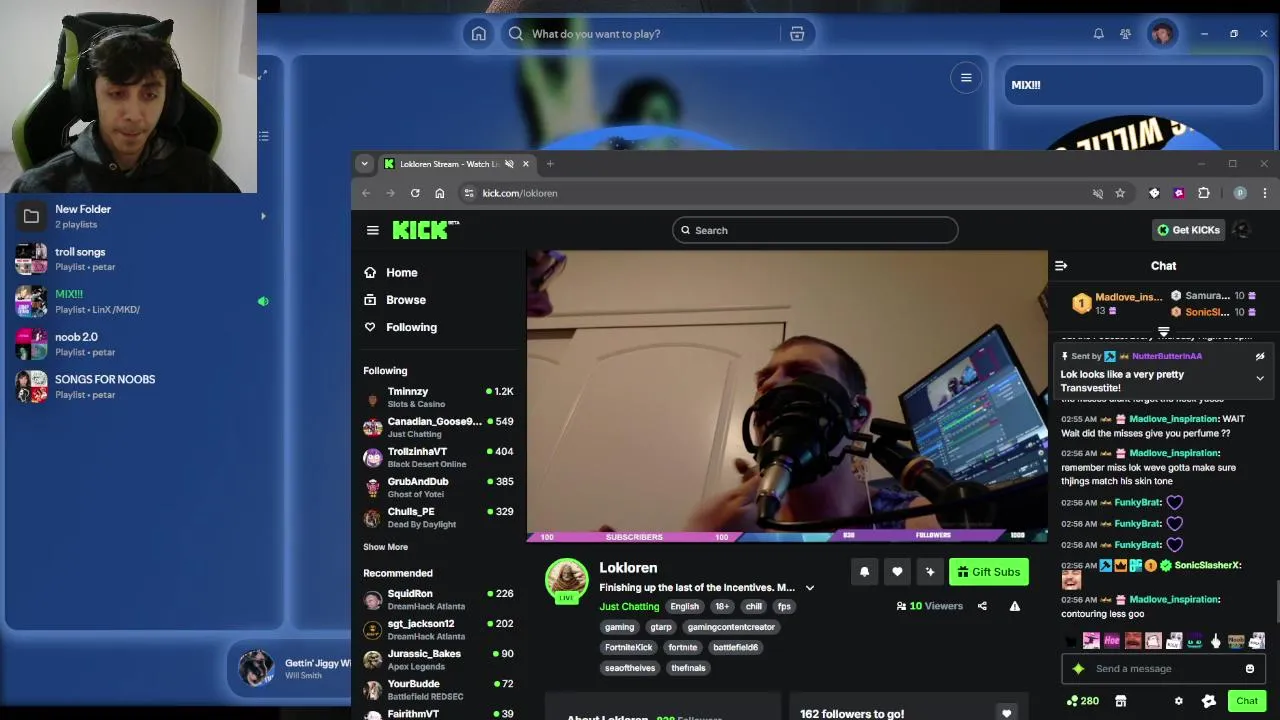Open Spotify profile avatar
This screenshot has height=720, width=1280.
click(x=1162, y=34)
